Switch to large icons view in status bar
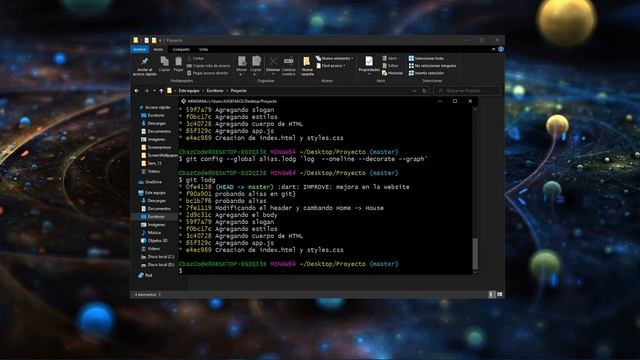The height and width of the screenshot is (360, 640). pos(500,294)
